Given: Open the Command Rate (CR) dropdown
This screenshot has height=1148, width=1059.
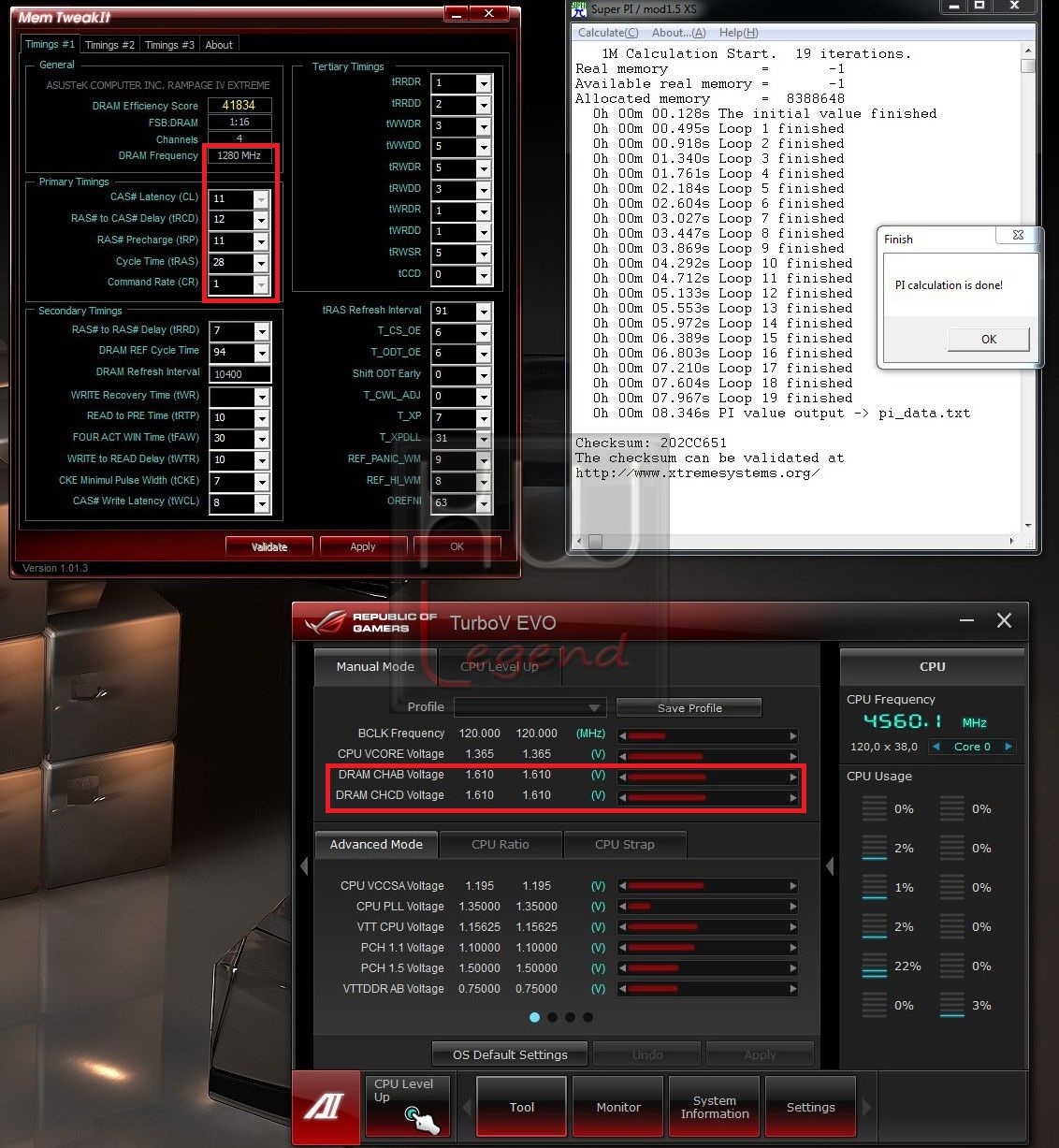Looking at the screenshot, I should coord(261,284).
